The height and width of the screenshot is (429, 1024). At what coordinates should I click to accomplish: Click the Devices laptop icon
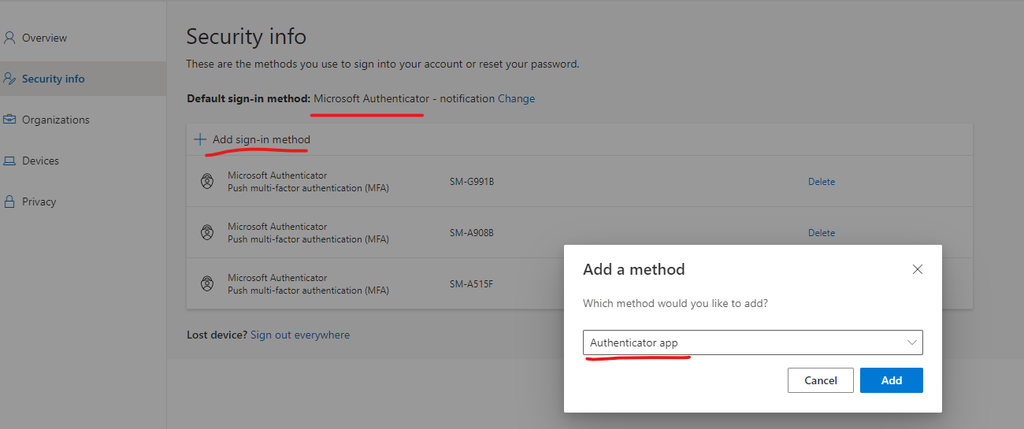tap(9, 161)
